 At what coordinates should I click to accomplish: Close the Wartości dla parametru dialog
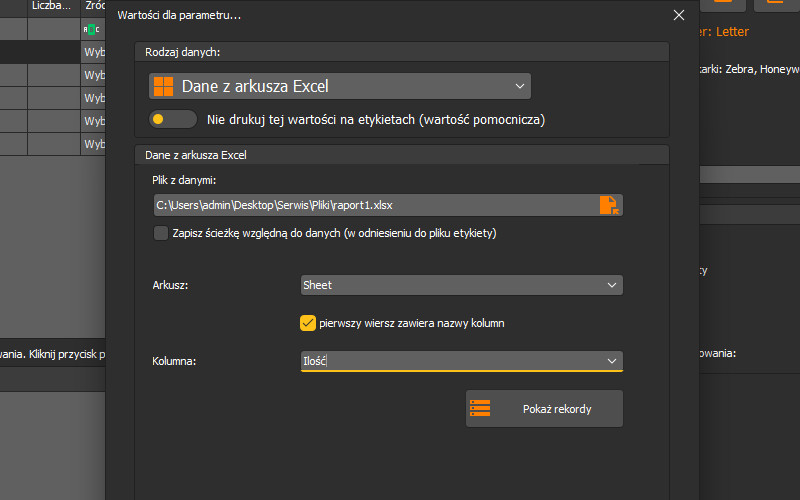tap(679, 15)
